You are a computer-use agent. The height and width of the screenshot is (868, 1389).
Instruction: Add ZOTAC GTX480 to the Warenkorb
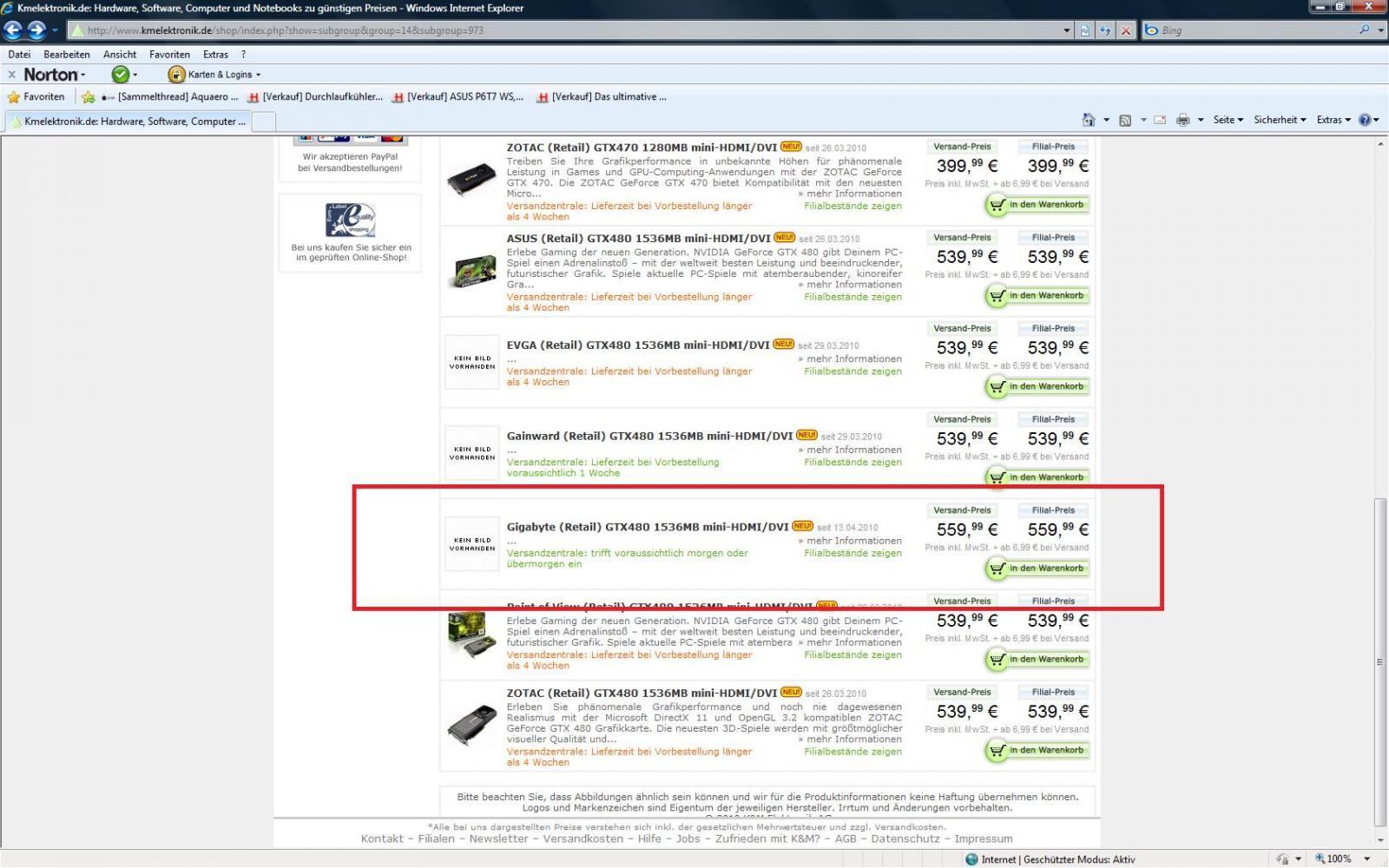[x=1037, y=751]
